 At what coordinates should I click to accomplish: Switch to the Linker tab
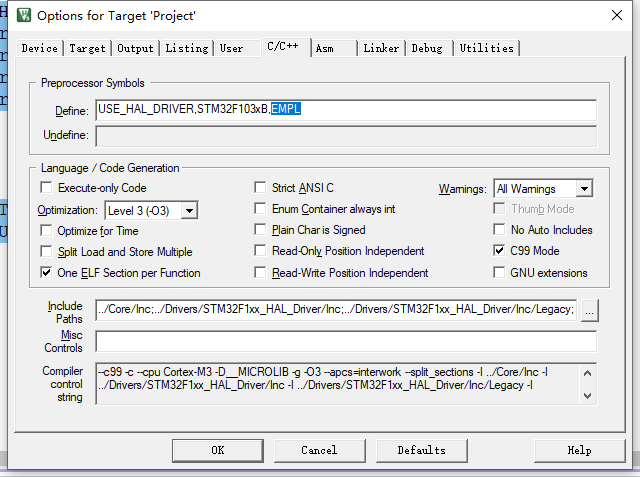(381, 48)
